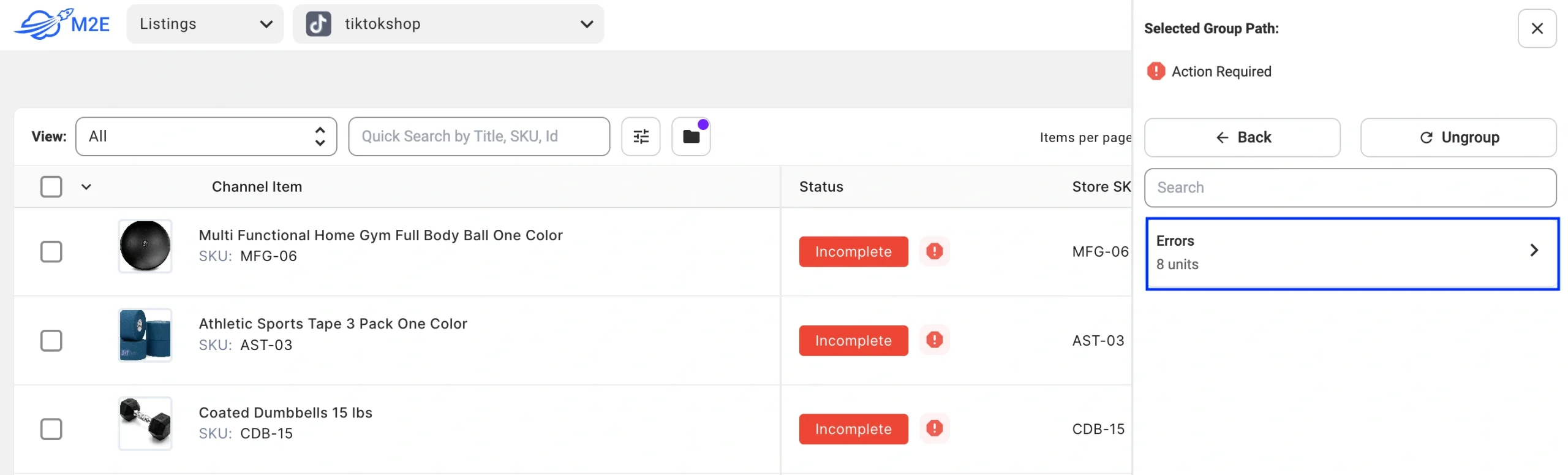Open the folder grouping icon
Image resolution: width=1568 pixels, height=475 pixels.
click(690, 137)
